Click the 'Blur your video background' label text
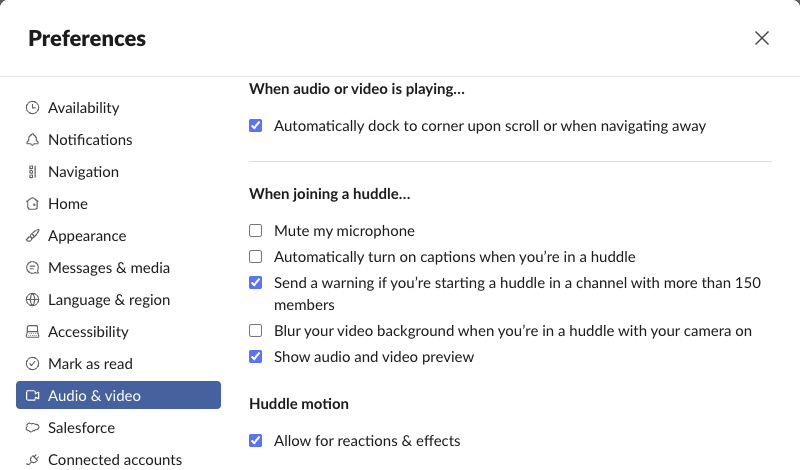The height and width of the screenshot is (470, 800). pos(513,331)
